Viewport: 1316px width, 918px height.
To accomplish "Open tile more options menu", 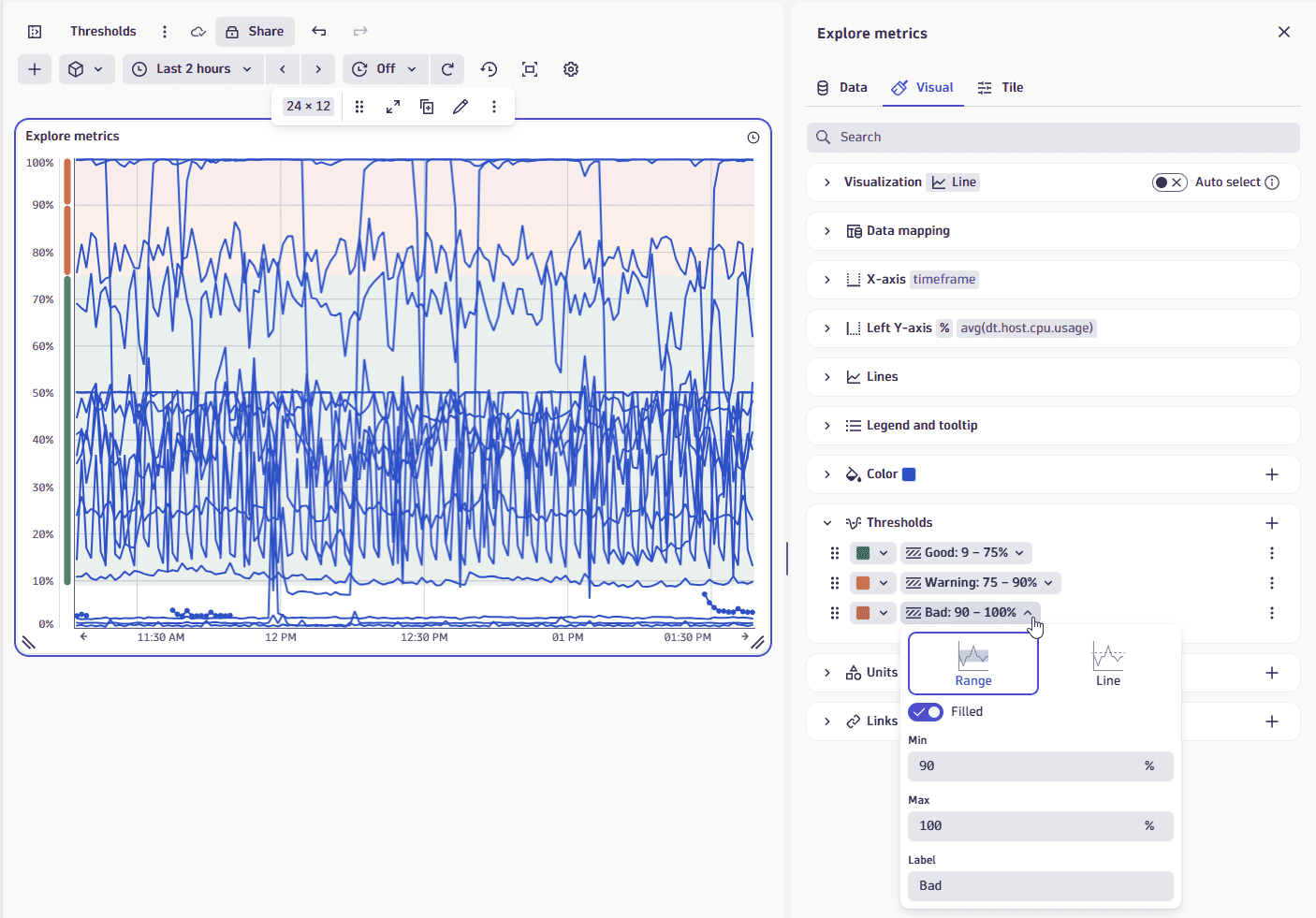I will (494, 107).
